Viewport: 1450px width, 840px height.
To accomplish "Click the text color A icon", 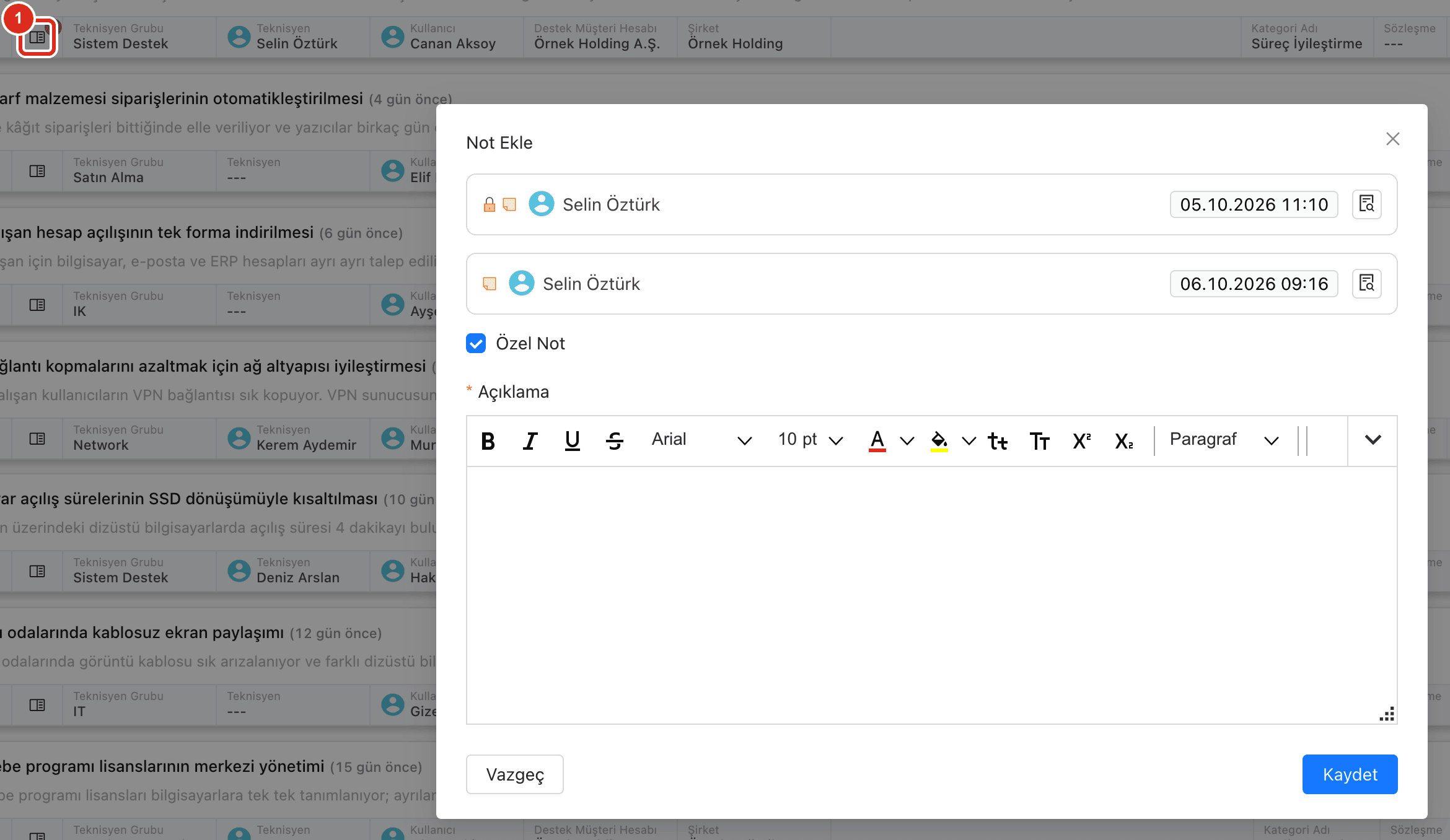I will [877, 441].
